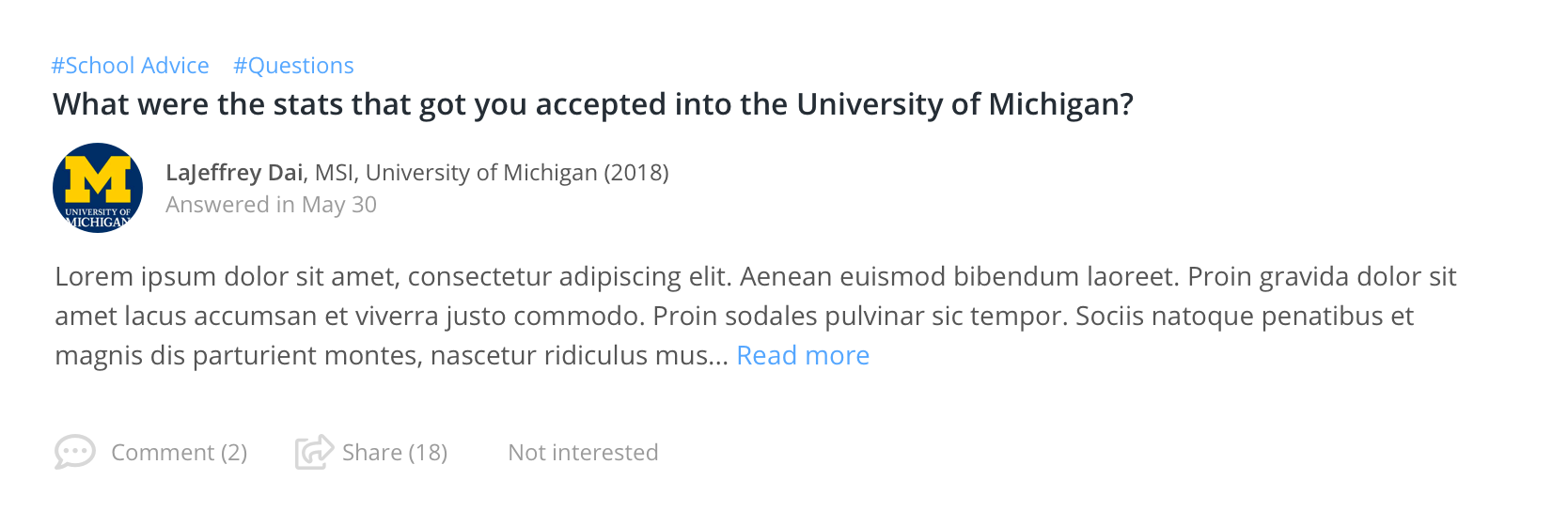The image size is (1568, 511).
Task: Open the Comment (2) label
Action: (x=179, y=453)
